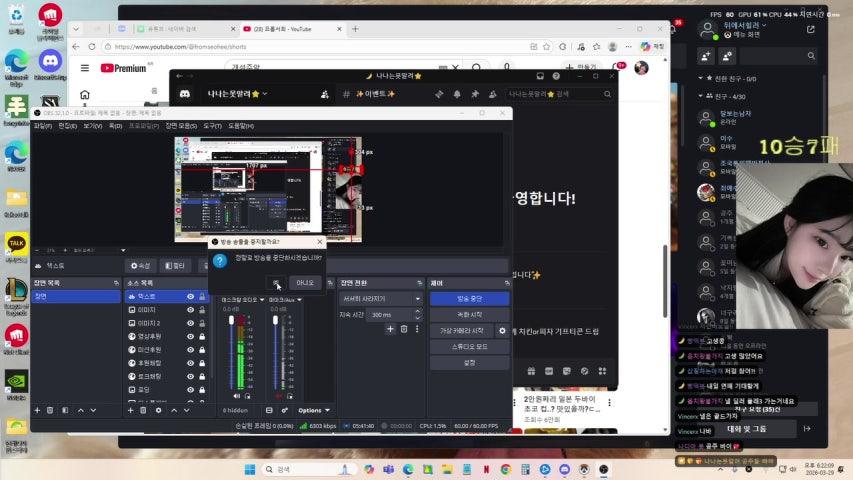853x480 pixels.
Task: Open the Discord server name dropdown
Action: click(x=237, y=94)
